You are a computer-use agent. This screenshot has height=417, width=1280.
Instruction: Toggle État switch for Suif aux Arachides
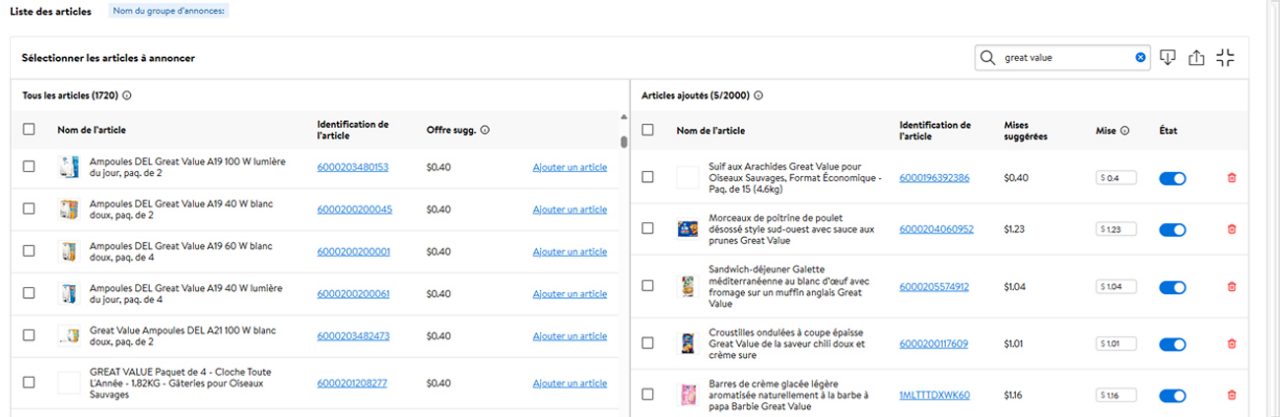click(x=1172, y=178)
